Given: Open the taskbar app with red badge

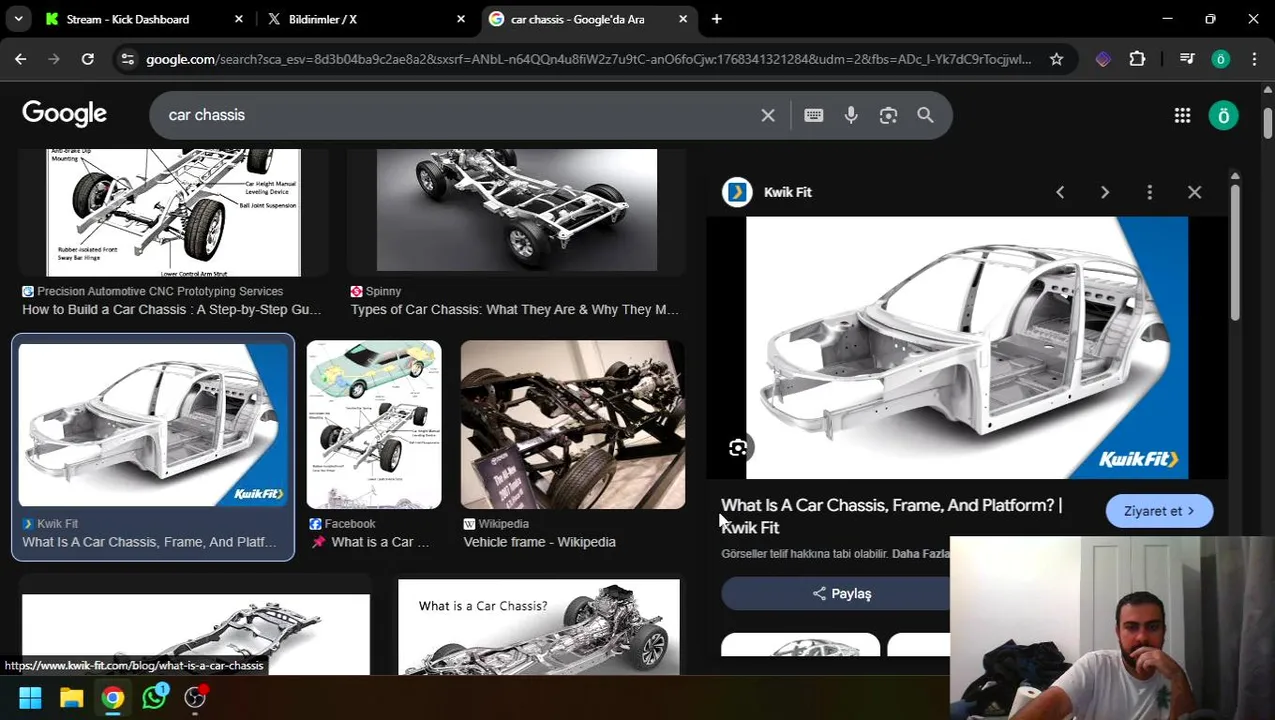Looking at the screenshot, I should point(195,697).
